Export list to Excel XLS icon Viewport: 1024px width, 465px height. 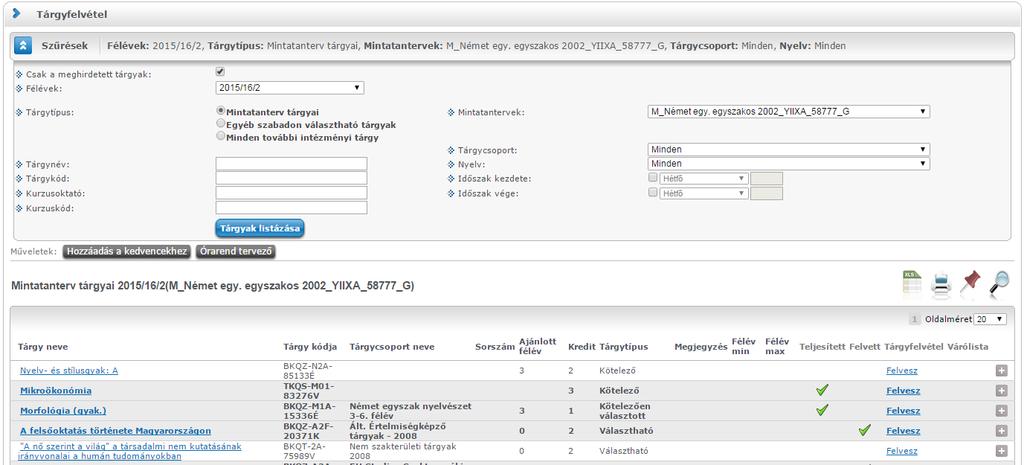point(912,283)
